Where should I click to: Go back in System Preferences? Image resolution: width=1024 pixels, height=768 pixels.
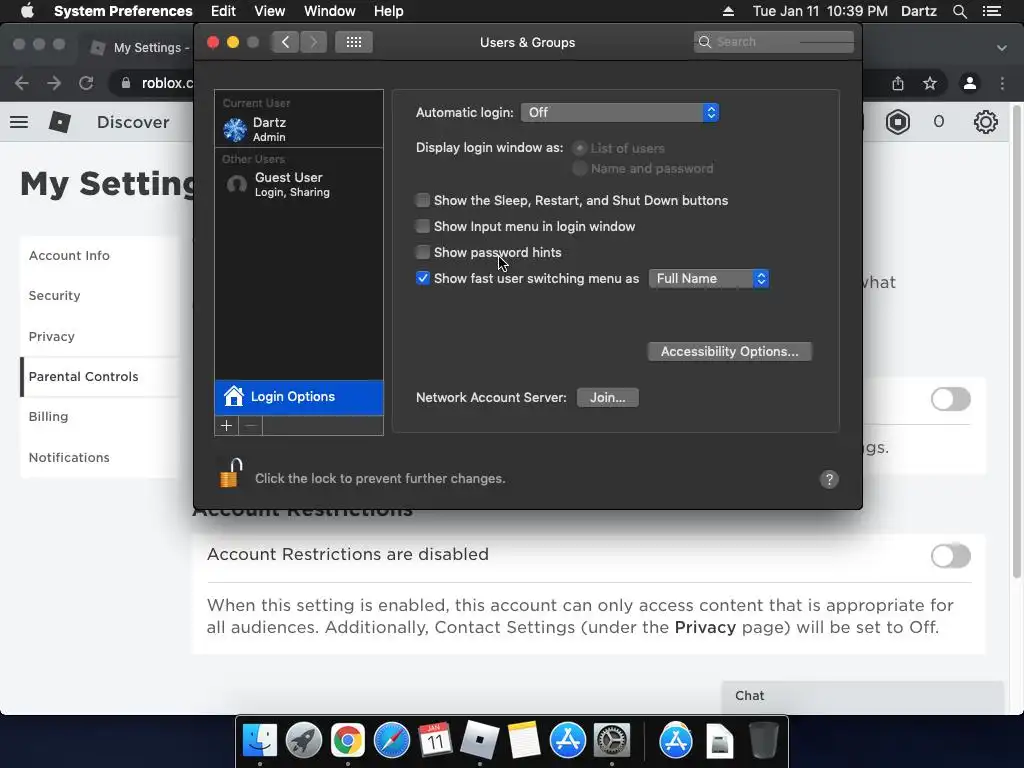point(285,42)
